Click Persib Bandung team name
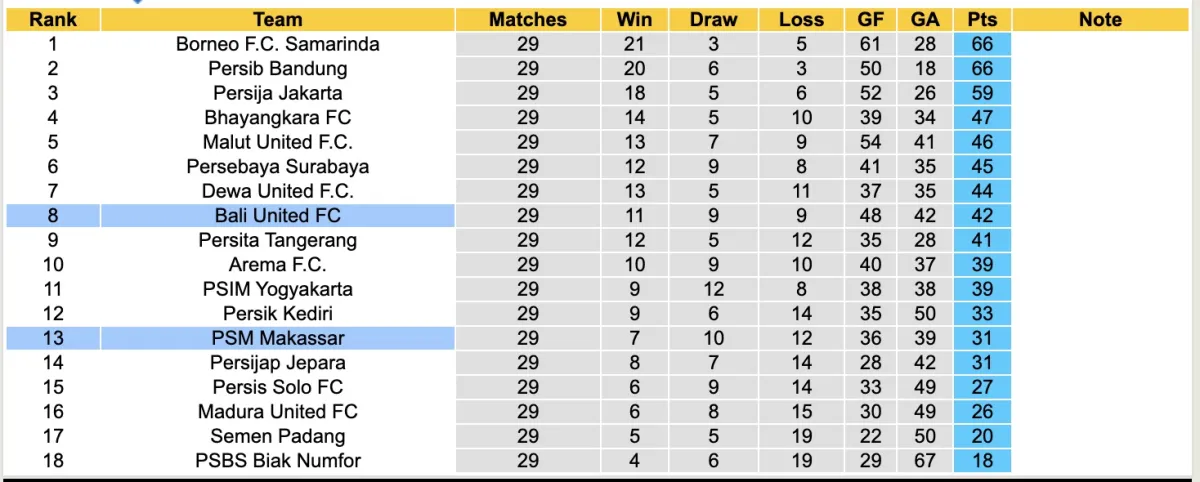This screenshot has width=1200, height=482. click(x=278, y=69)
